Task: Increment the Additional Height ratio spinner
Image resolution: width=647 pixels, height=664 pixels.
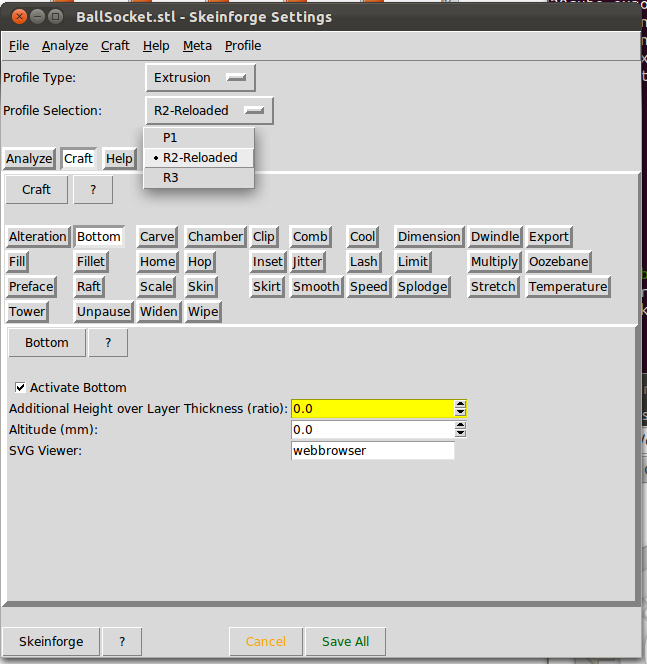Action: (x=460, y=404)
